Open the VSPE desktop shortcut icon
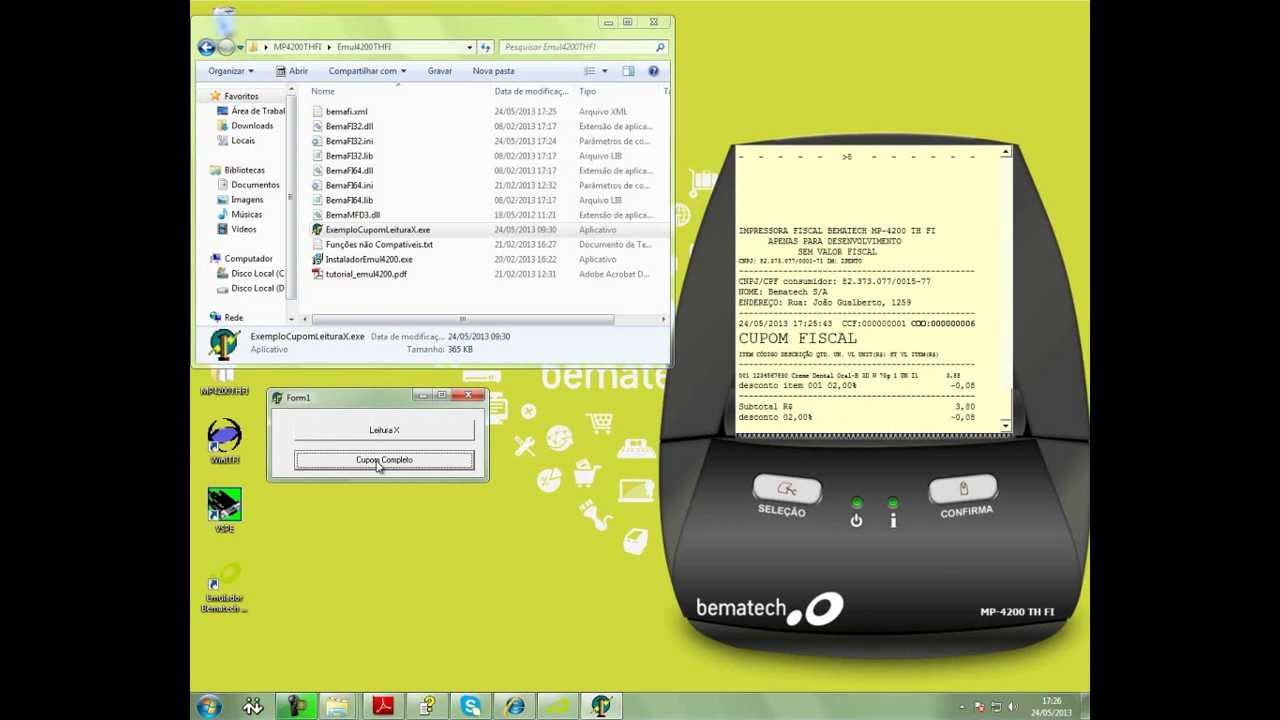The width and height of the screenshot is (1280, 720). click(x=224, y=510)
